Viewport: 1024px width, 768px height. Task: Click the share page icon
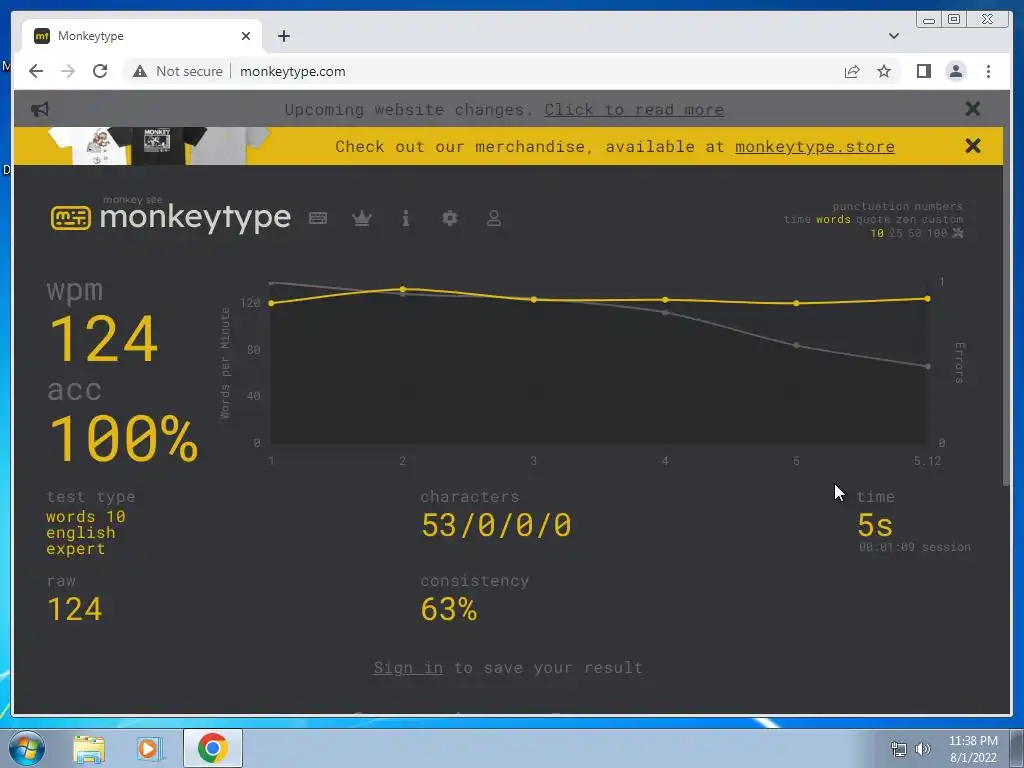point(852,71)
